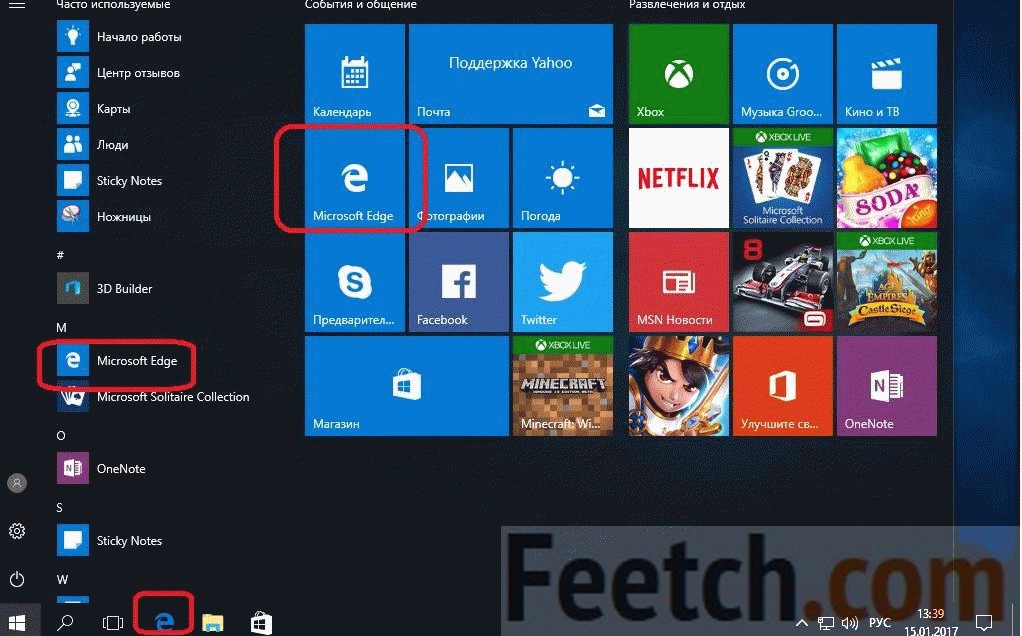This screenshot has width=1022, height=636.
Task: Open the Minecraft tile
Action: click(562, 387)
